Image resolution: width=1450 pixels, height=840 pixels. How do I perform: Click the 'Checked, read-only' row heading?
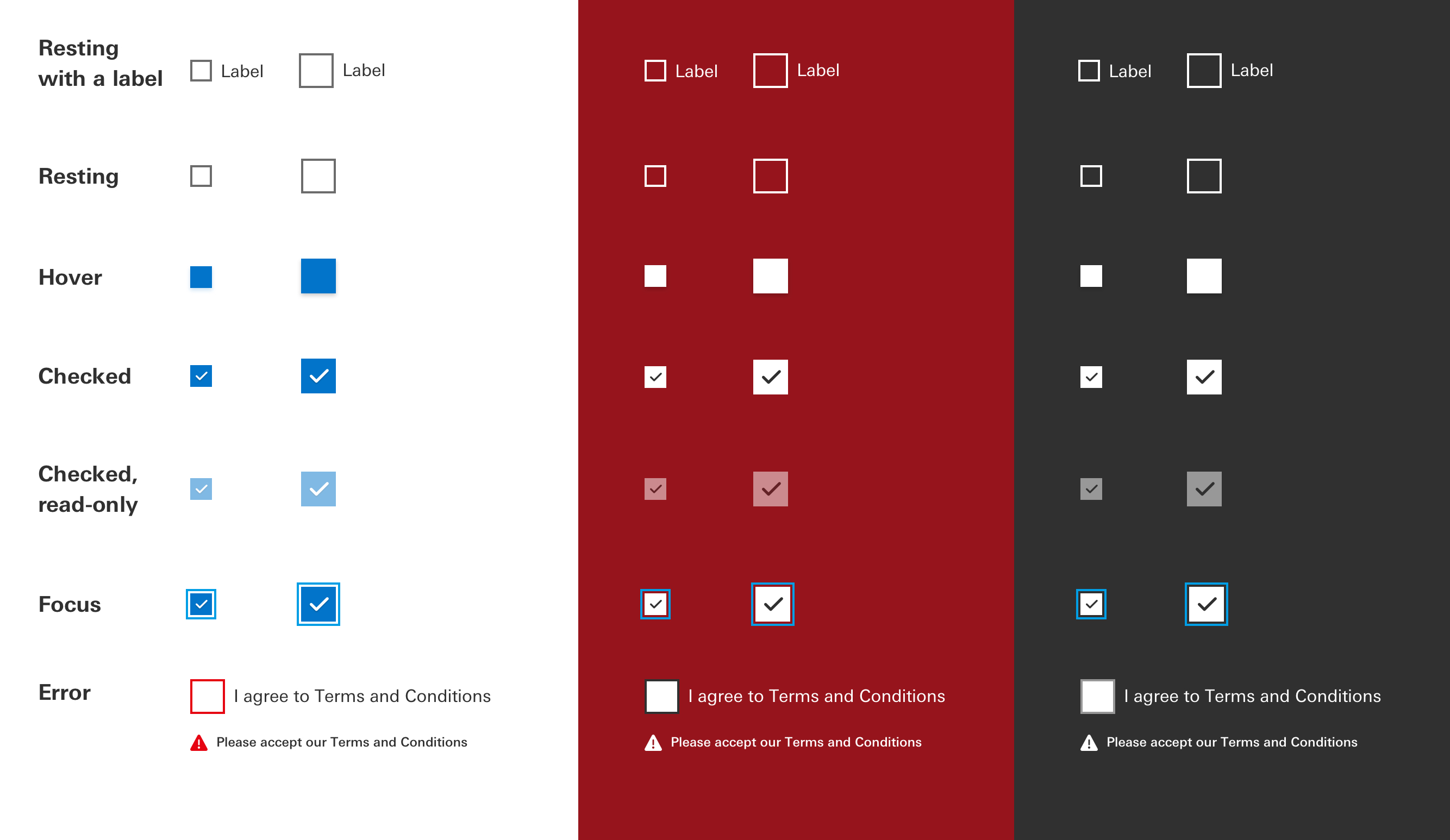coord(88,490)
